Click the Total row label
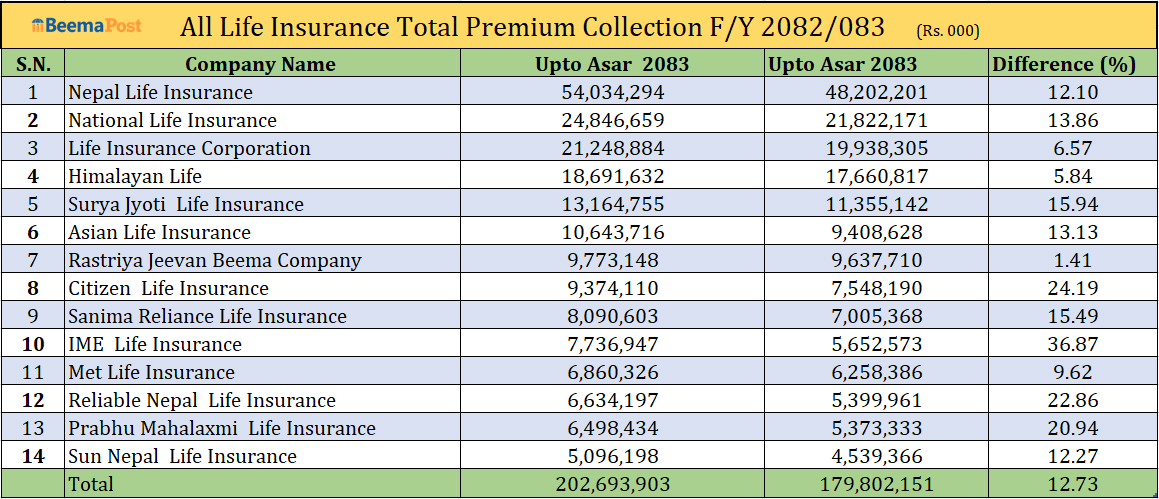The image size is (1159, 499). 91,484
